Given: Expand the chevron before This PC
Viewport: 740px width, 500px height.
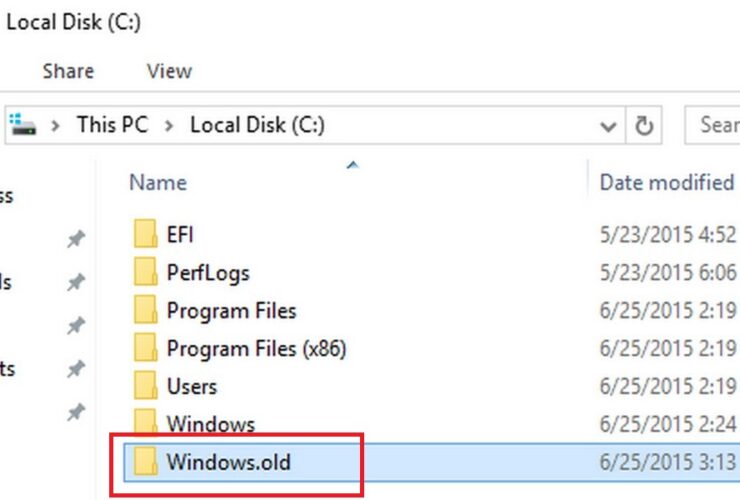Looking at the screenshot, I should click(56, 125).
